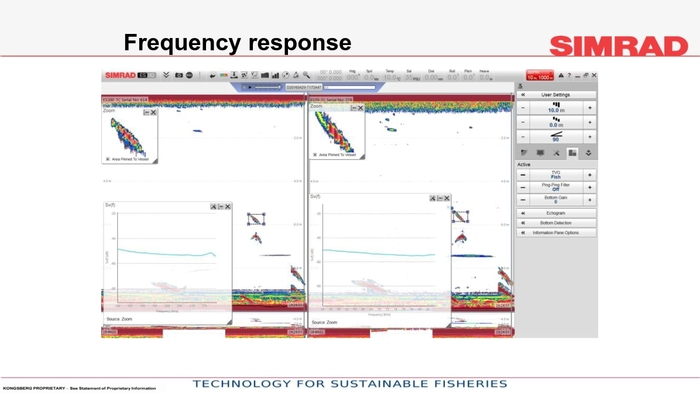Open the color scale bar icon
The width and height of the screenshot is (700, 403).
223,75
